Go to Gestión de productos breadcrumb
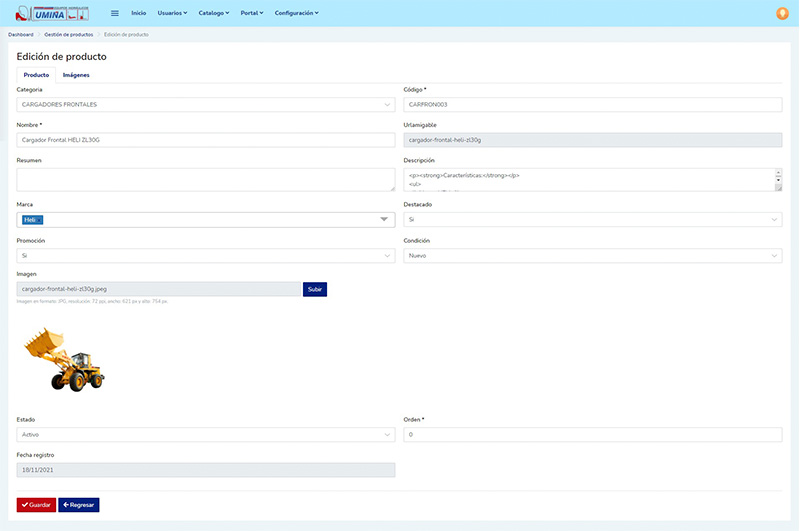 pos(68,35)
